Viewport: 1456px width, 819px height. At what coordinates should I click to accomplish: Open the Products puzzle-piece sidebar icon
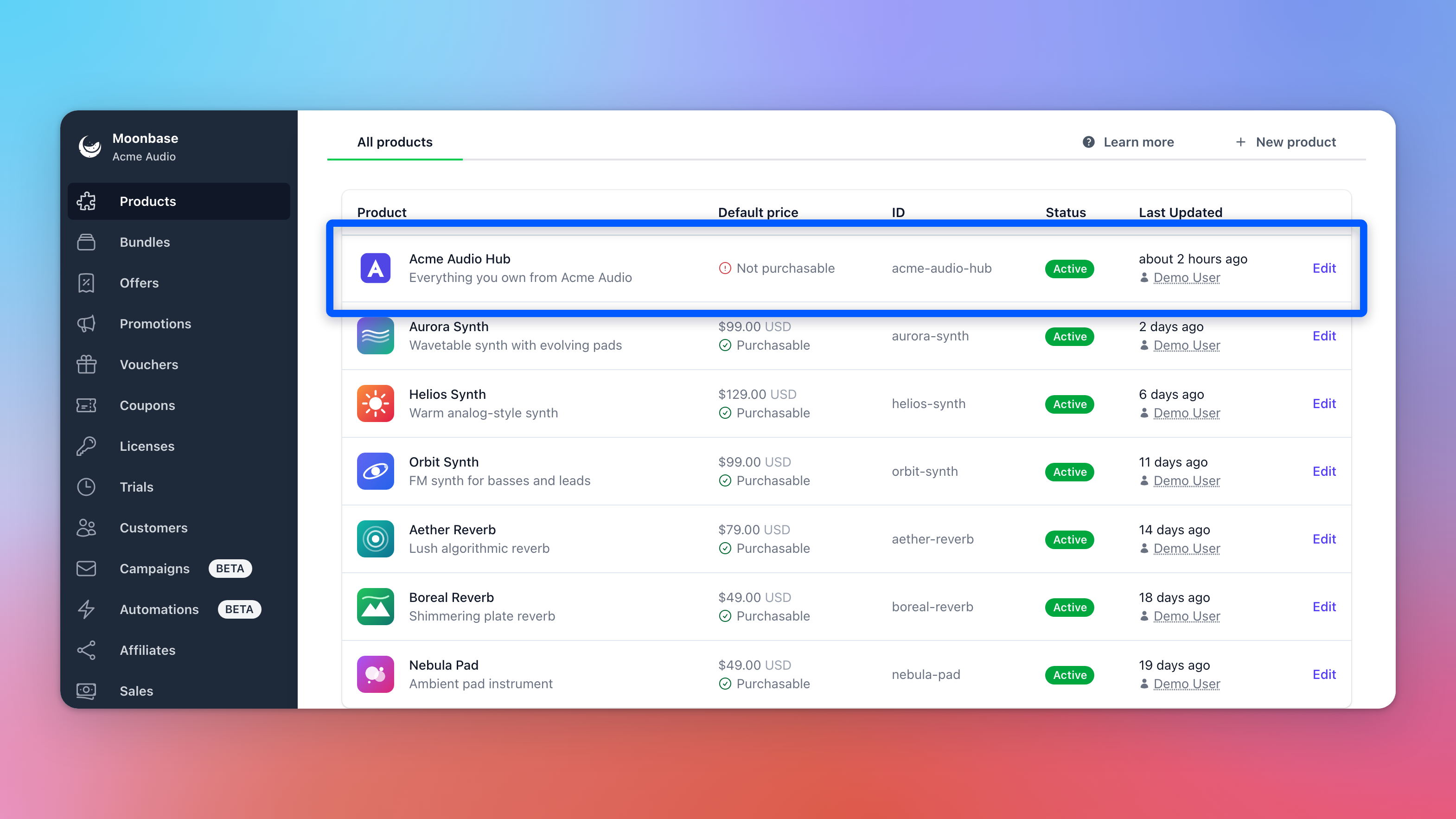click(x=86, y=201)
